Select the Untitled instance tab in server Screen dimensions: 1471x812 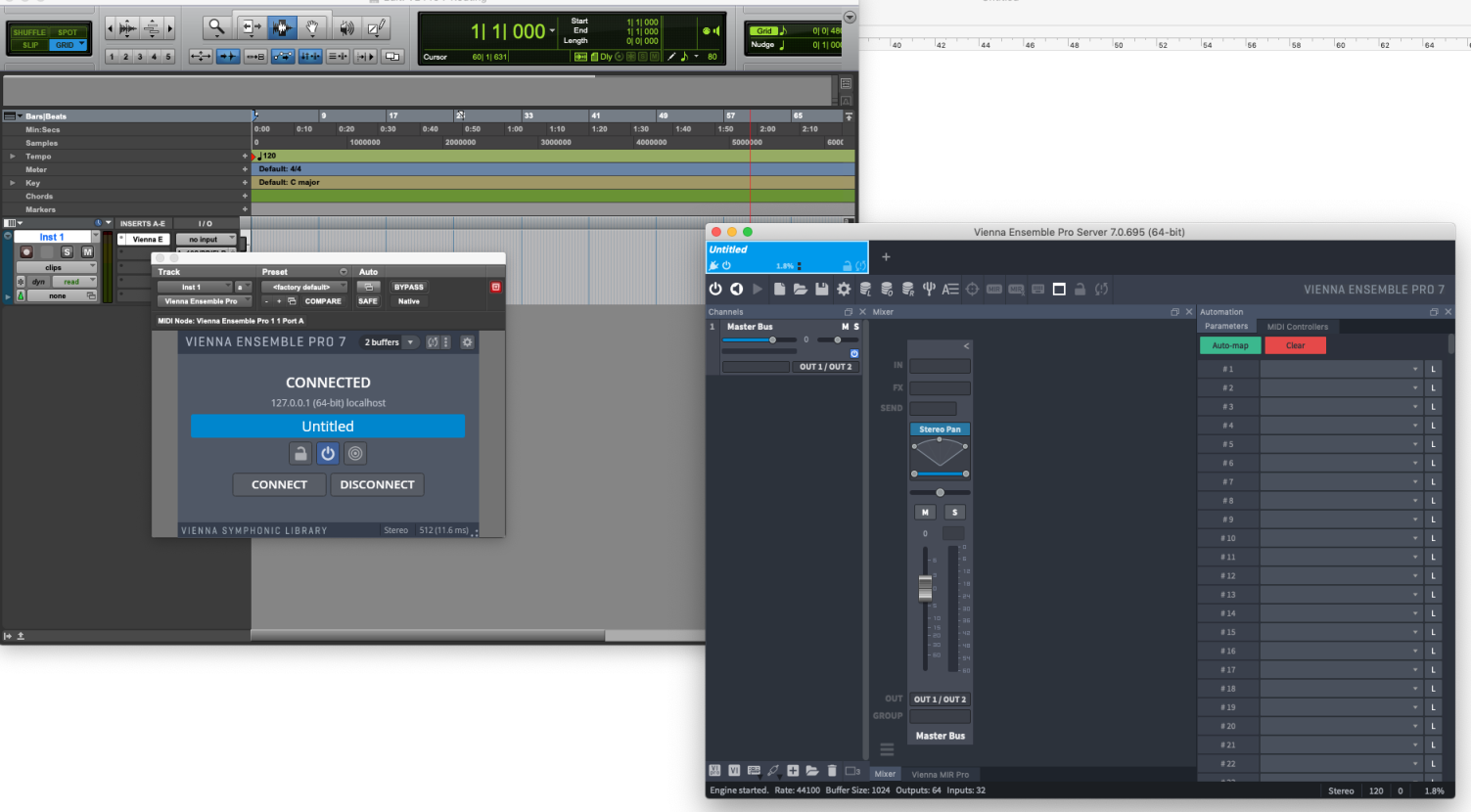[x=787, y=257]
